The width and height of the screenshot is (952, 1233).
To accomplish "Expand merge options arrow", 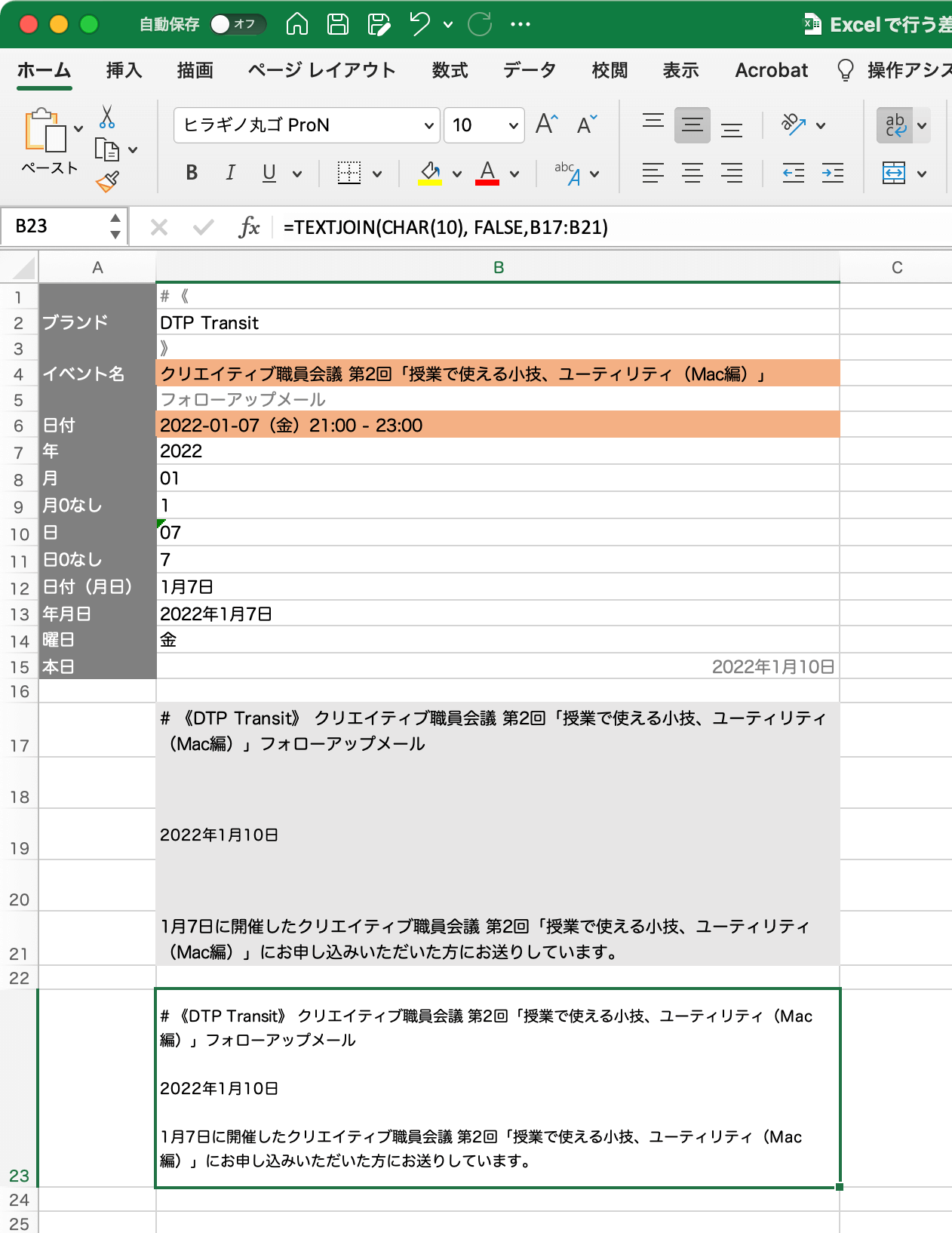I will 922,174.
